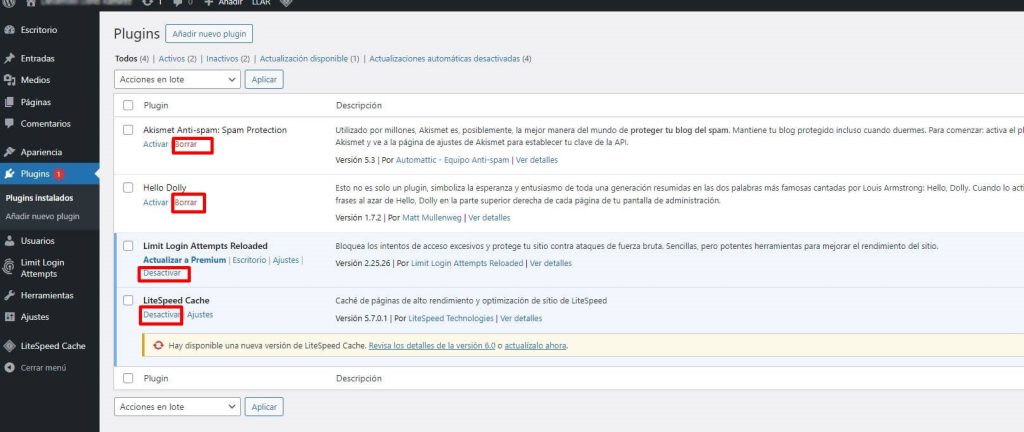Show the Todos plugins filter

(126, 59)
